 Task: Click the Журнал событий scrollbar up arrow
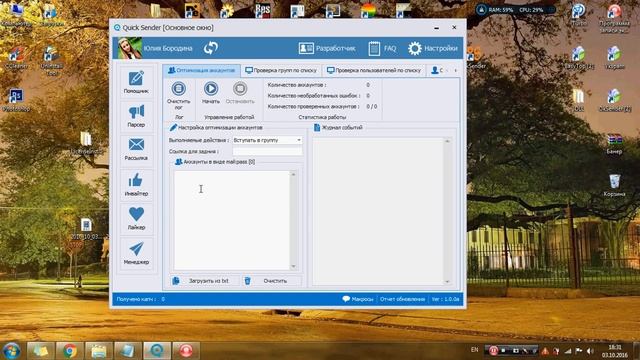point(447,141)
